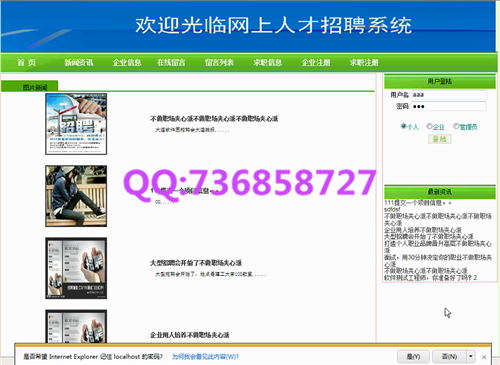The height and width of the screenshot is (365, 500).
Task: Go to 新闻资讯 in navigation bar
Action: pos(79,63)
